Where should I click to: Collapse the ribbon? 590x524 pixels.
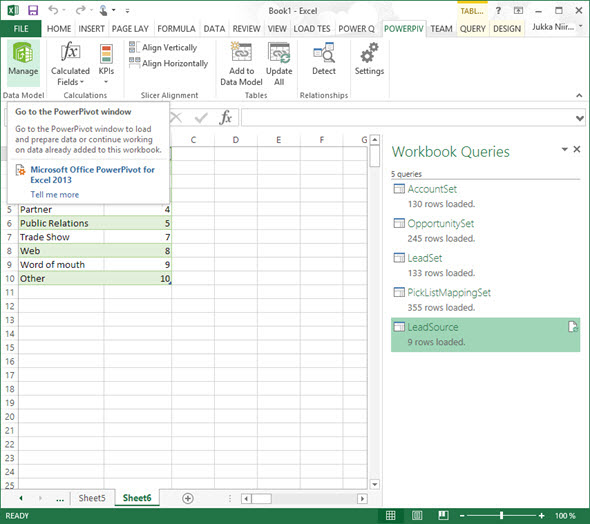coord(579,96)
